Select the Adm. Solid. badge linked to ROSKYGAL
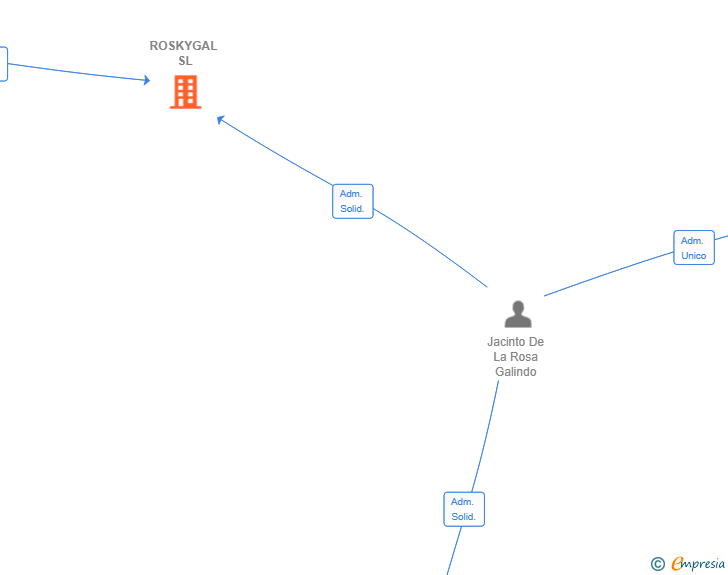728x575 pixels. 352,201
